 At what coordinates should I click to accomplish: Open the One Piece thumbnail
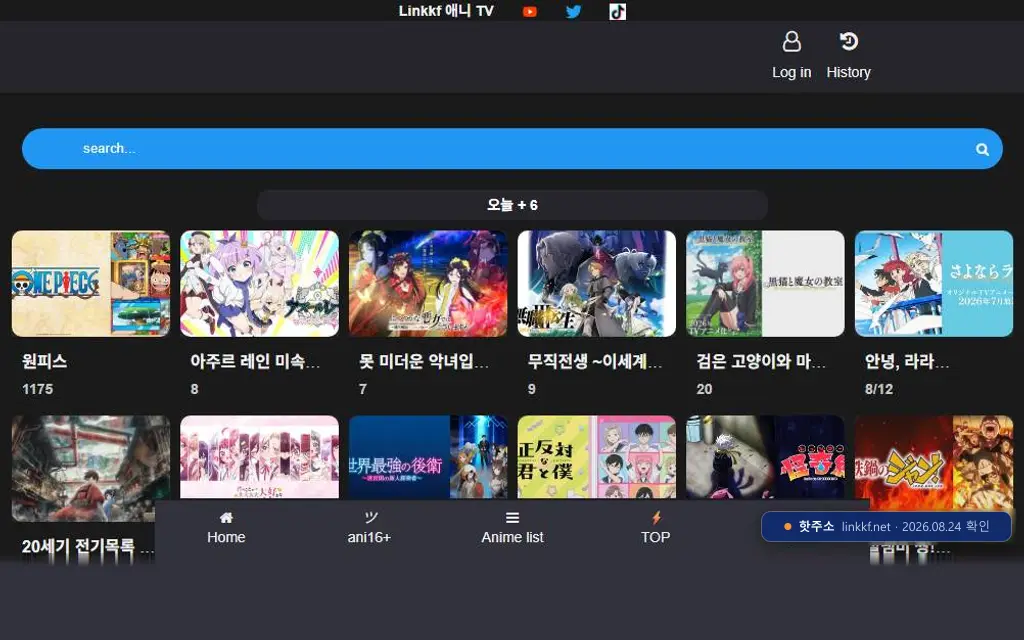coord(91,283)
